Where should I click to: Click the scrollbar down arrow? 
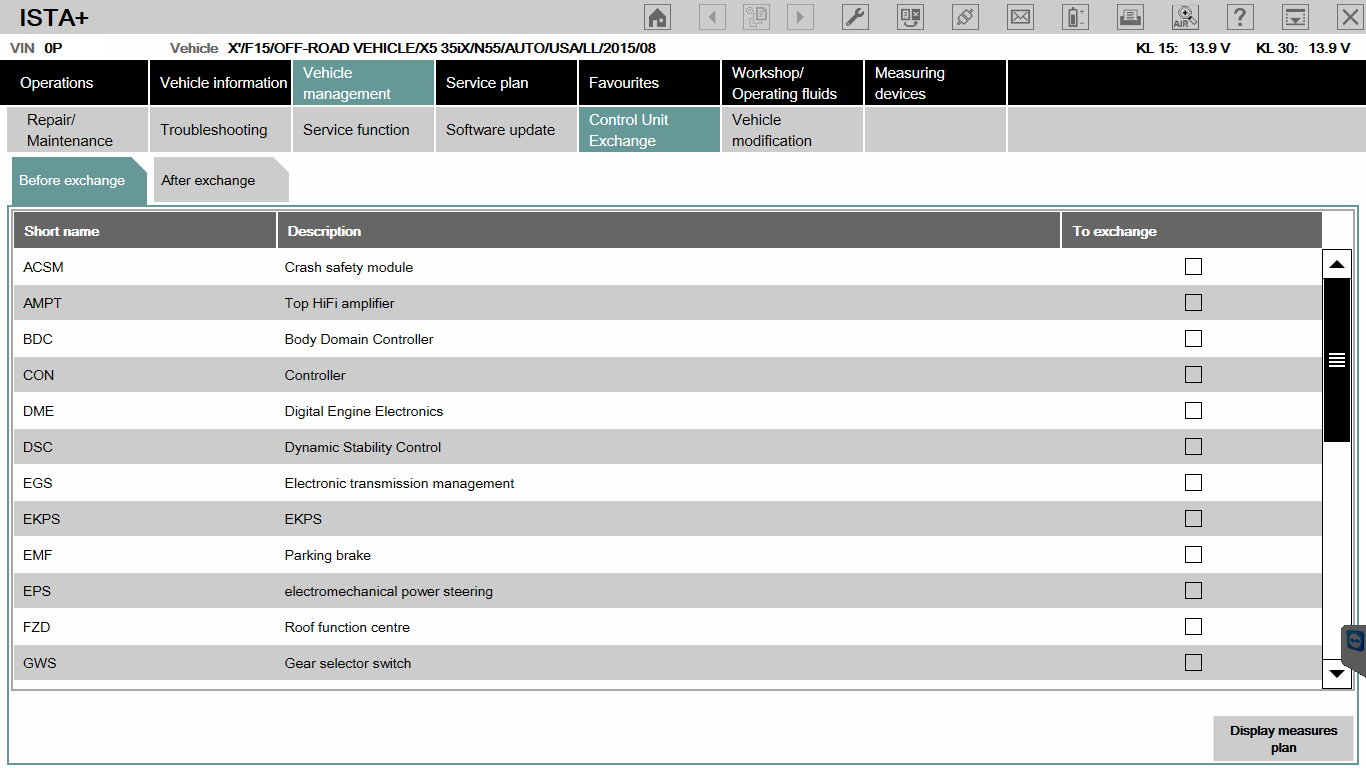click(1337, 674)
